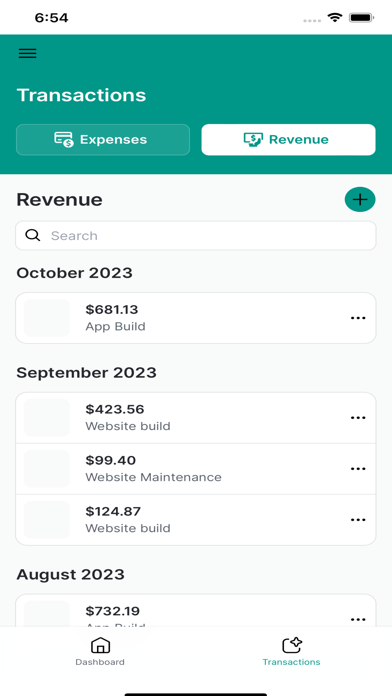Select the Revenue tab
This screenshot has height=696, width=392.
[x=289, y=140]
